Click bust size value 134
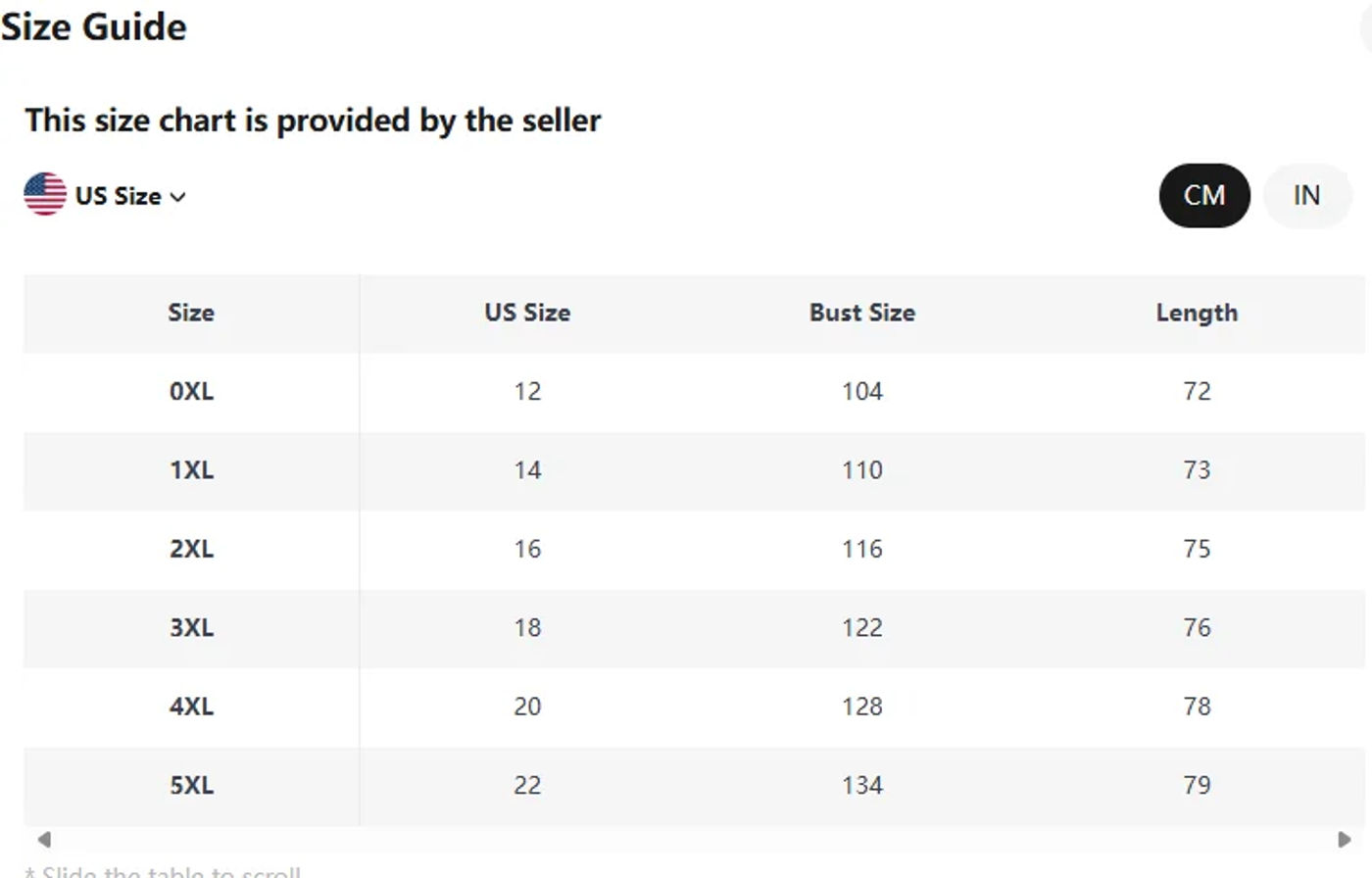 (x=862, y=786)
